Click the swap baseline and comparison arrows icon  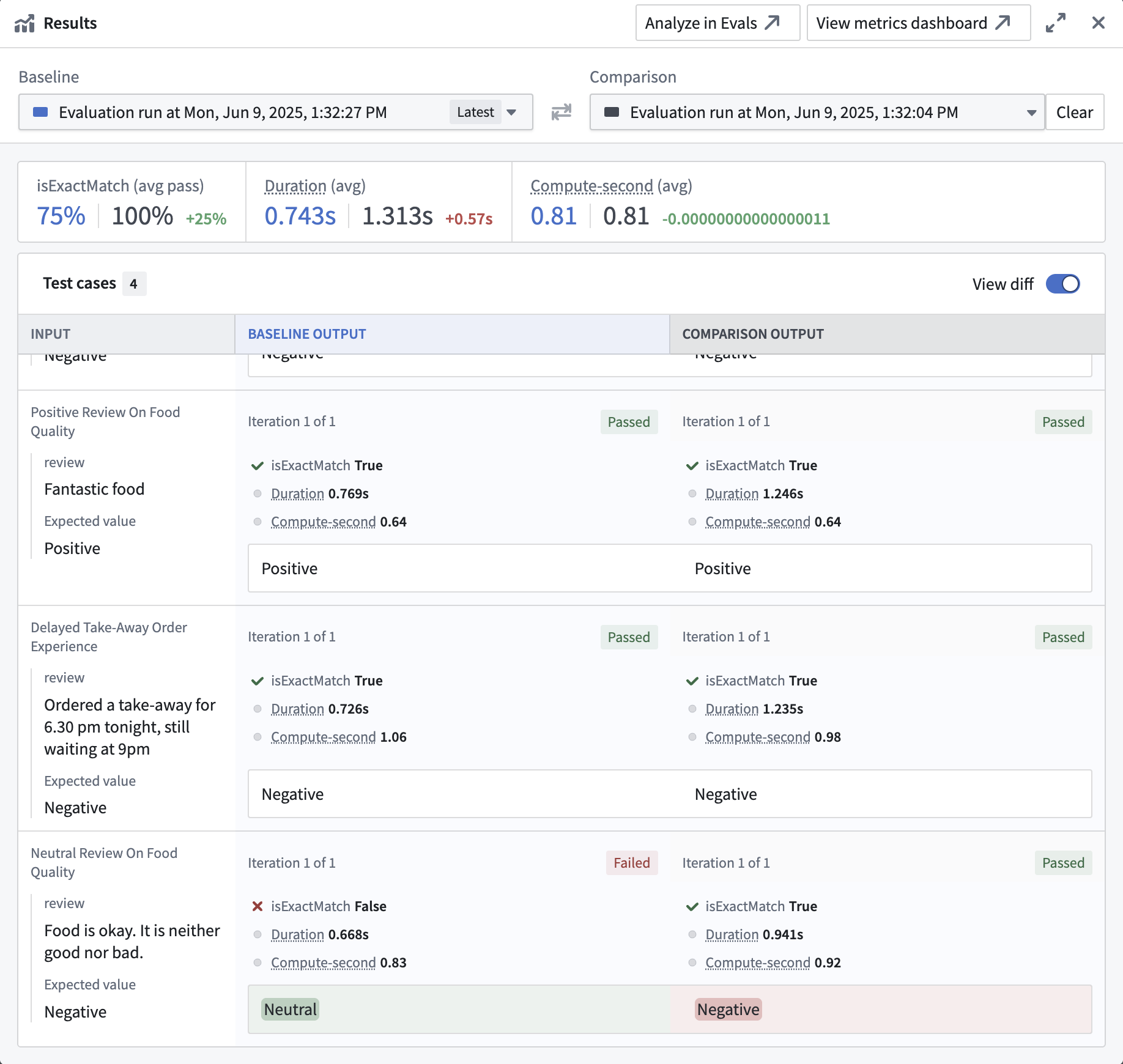[561, 112]
